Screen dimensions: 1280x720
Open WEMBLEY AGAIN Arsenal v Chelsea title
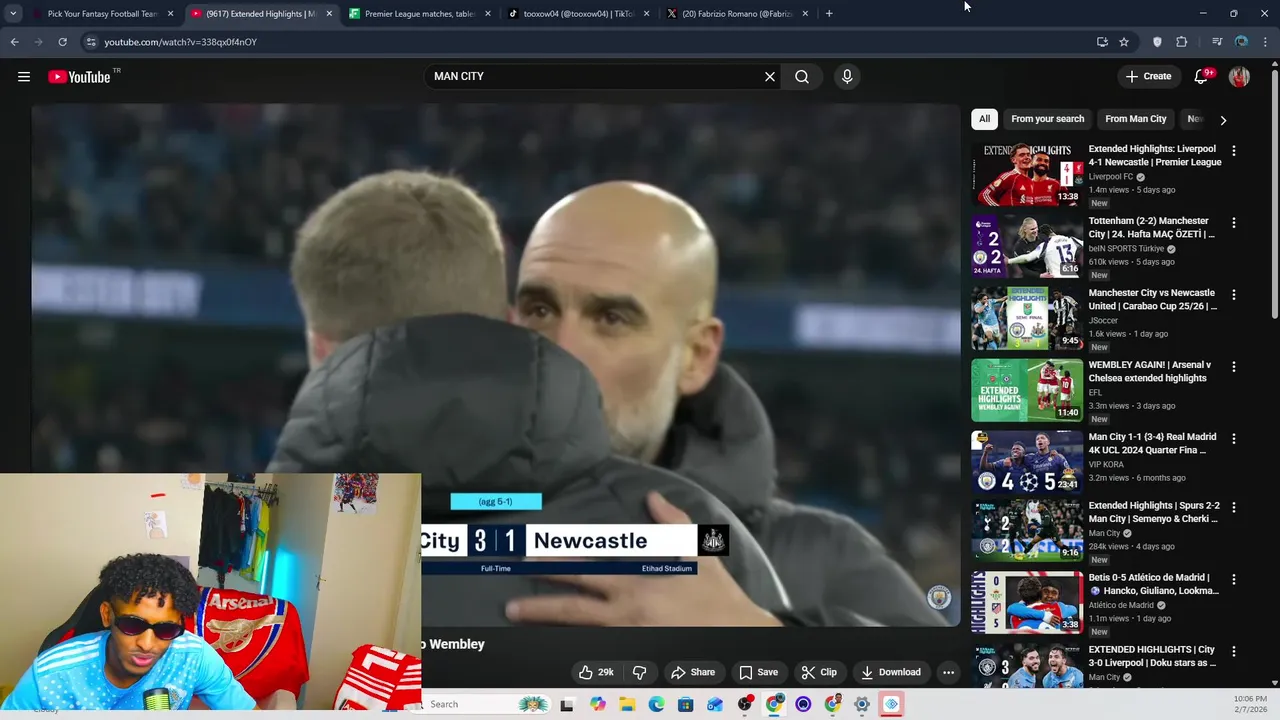click(x=1149, y=372)
